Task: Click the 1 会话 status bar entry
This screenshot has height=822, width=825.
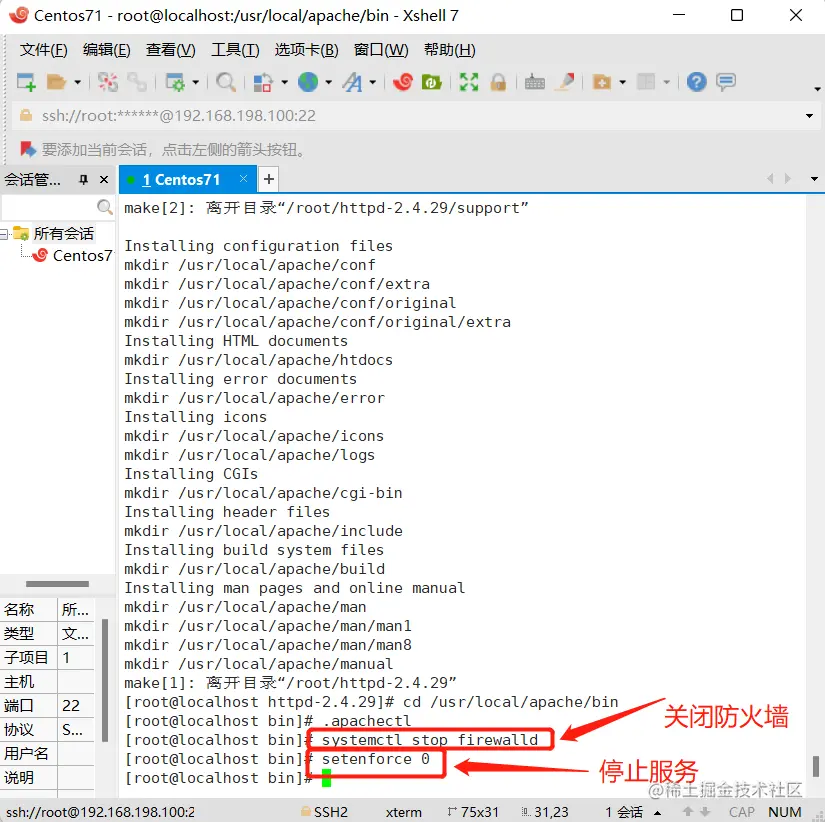Action: point(624,812)
